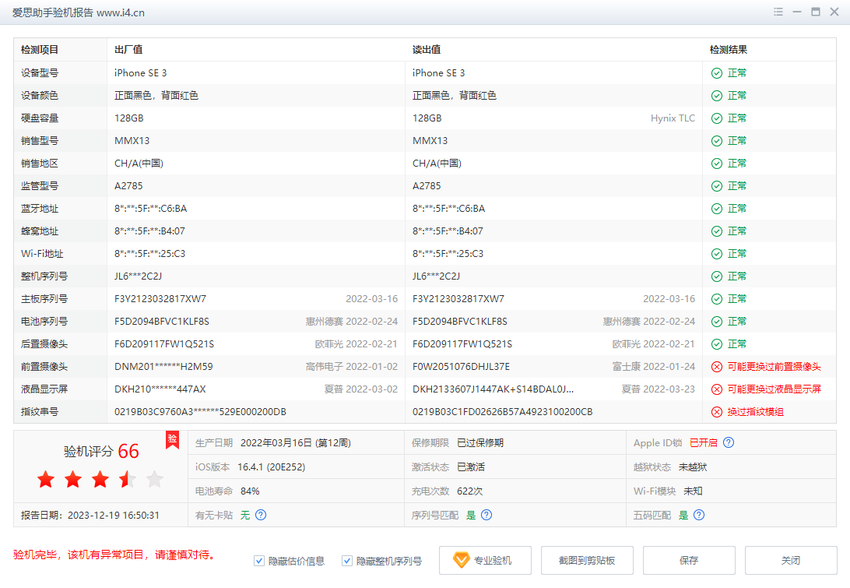Click the 已过保修期 warranty value

pos(480,443)
